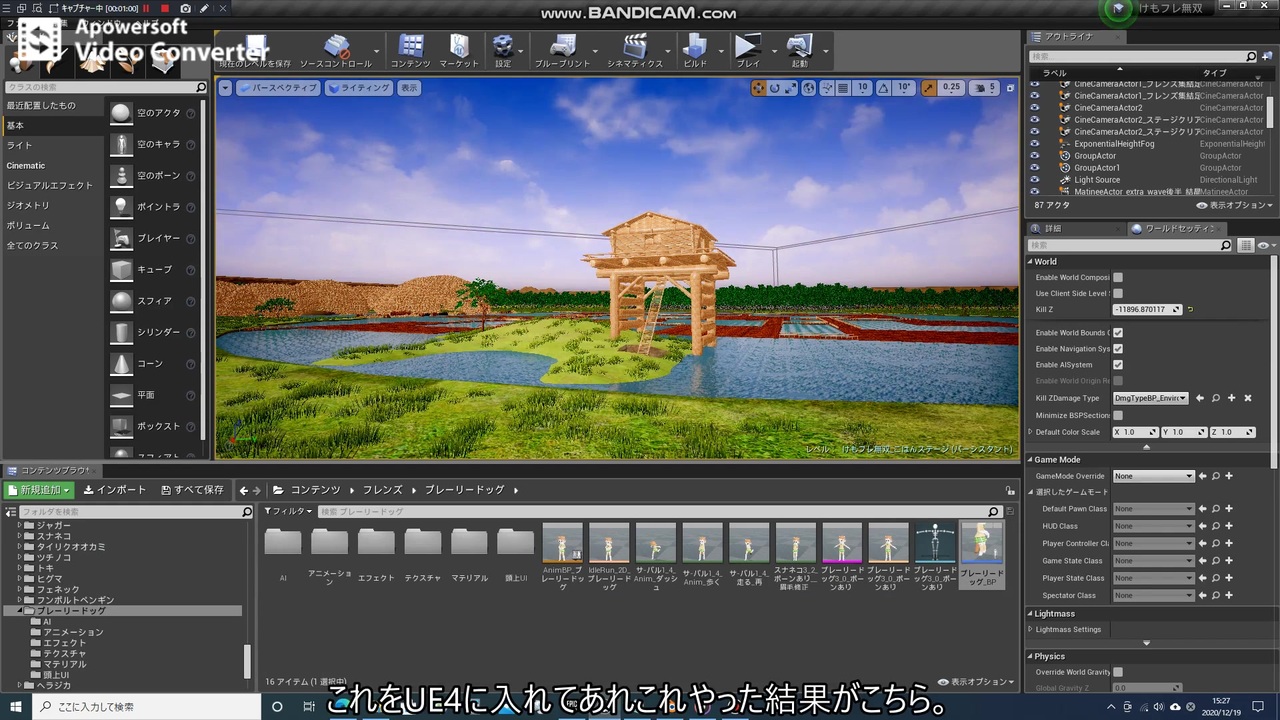This screenshot has width=1280, height=720.
Task: Open the 設定 settings gear icon
Action: pos(503,47)
